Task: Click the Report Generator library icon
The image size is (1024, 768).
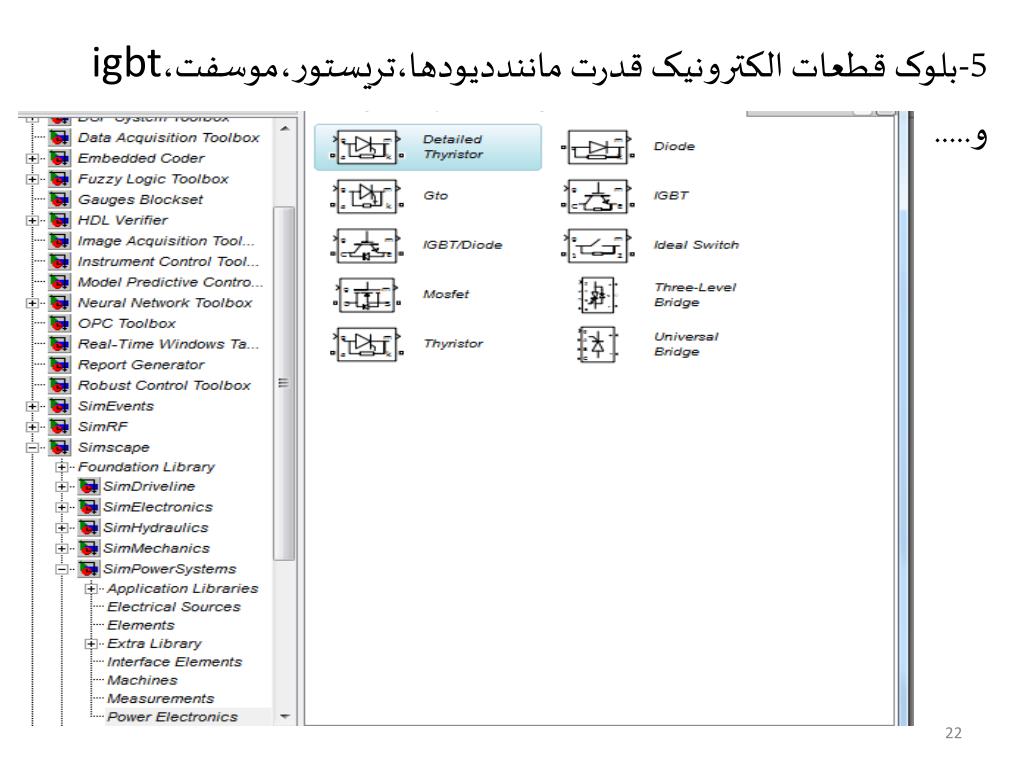Action: [x=59, y=365]
